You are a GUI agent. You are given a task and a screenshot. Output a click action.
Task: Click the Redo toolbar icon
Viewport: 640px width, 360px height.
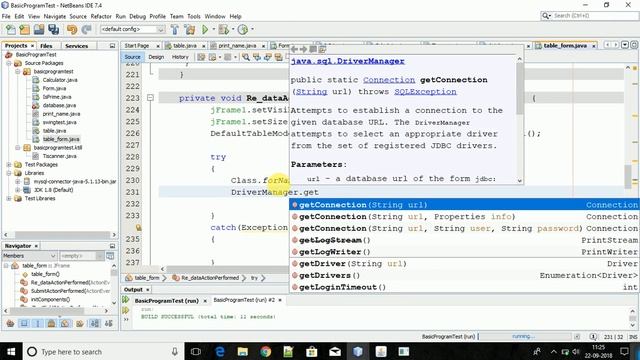(86, 29)
